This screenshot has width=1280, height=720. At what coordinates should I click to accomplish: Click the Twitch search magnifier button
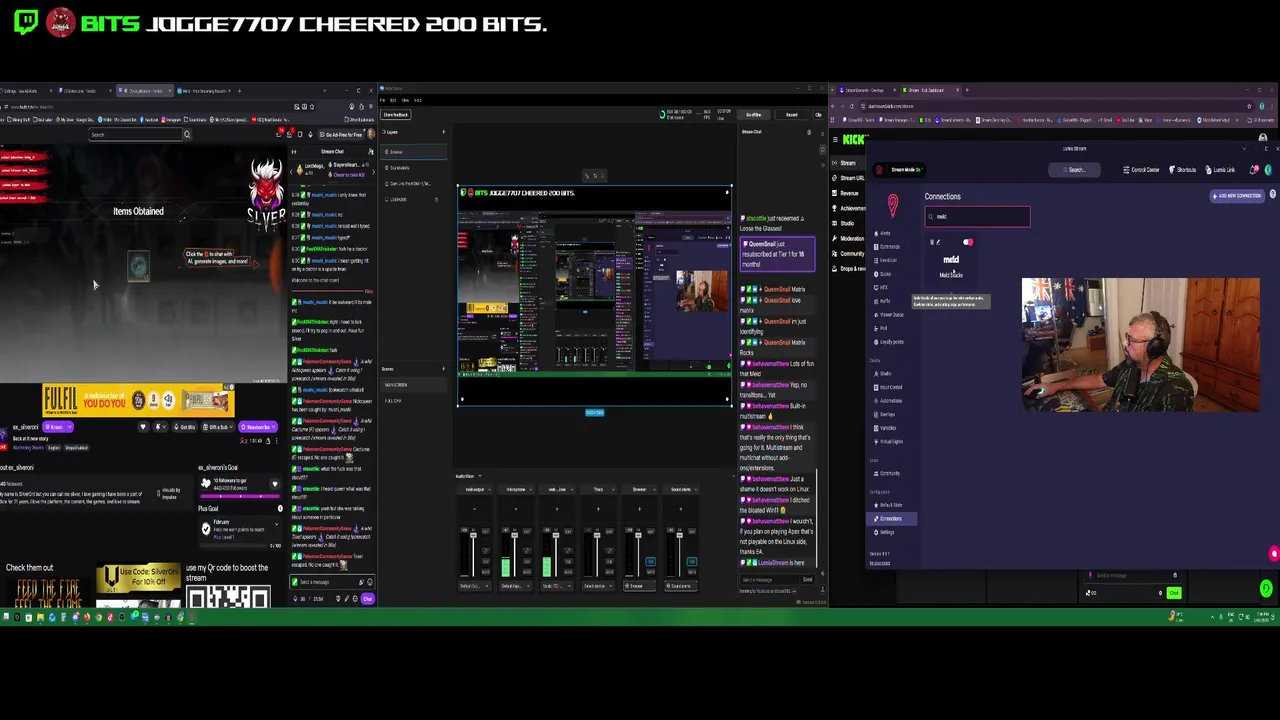click(x=187, y=134)
